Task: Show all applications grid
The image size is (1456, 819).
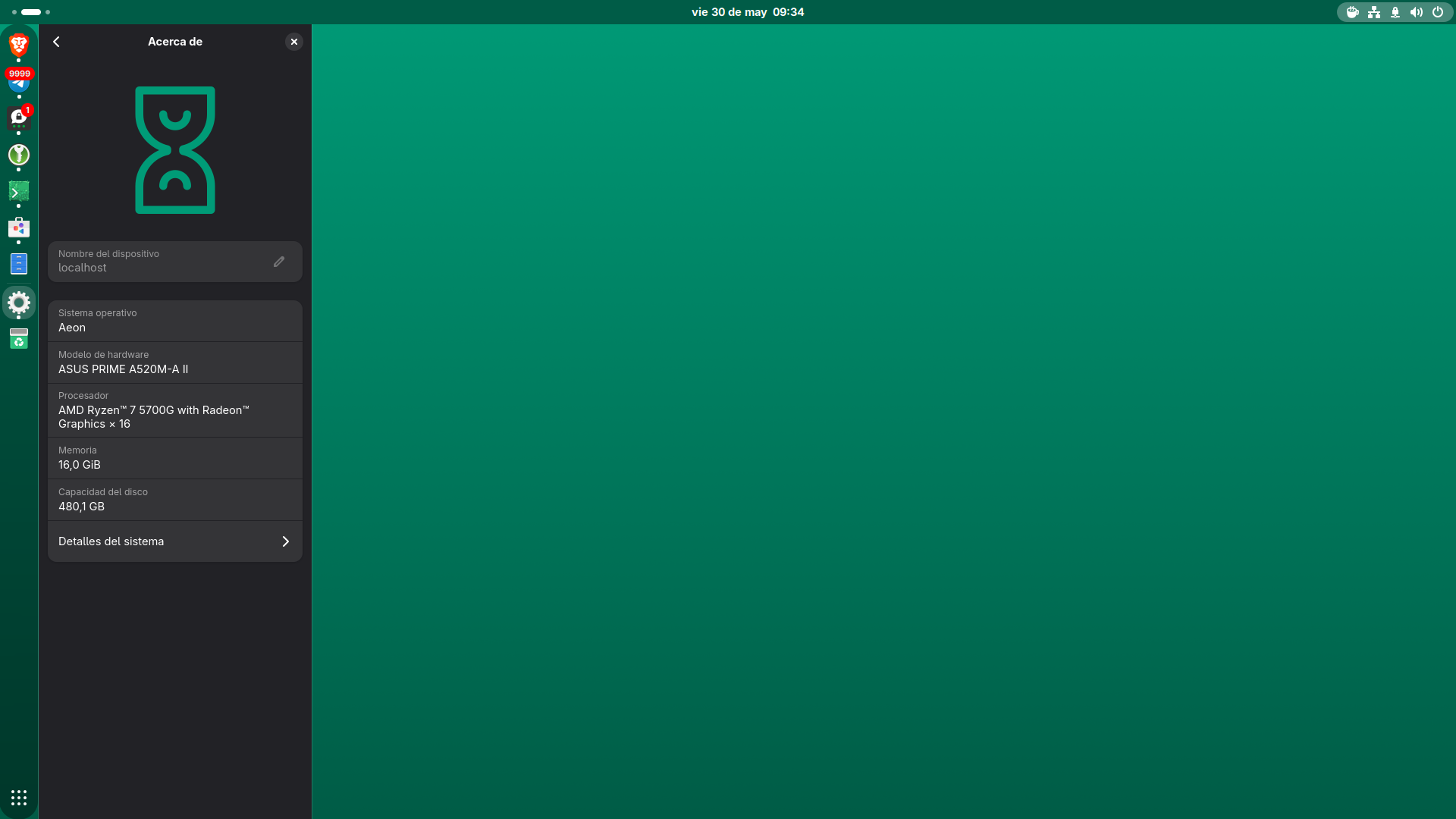Action: point(19,798)
